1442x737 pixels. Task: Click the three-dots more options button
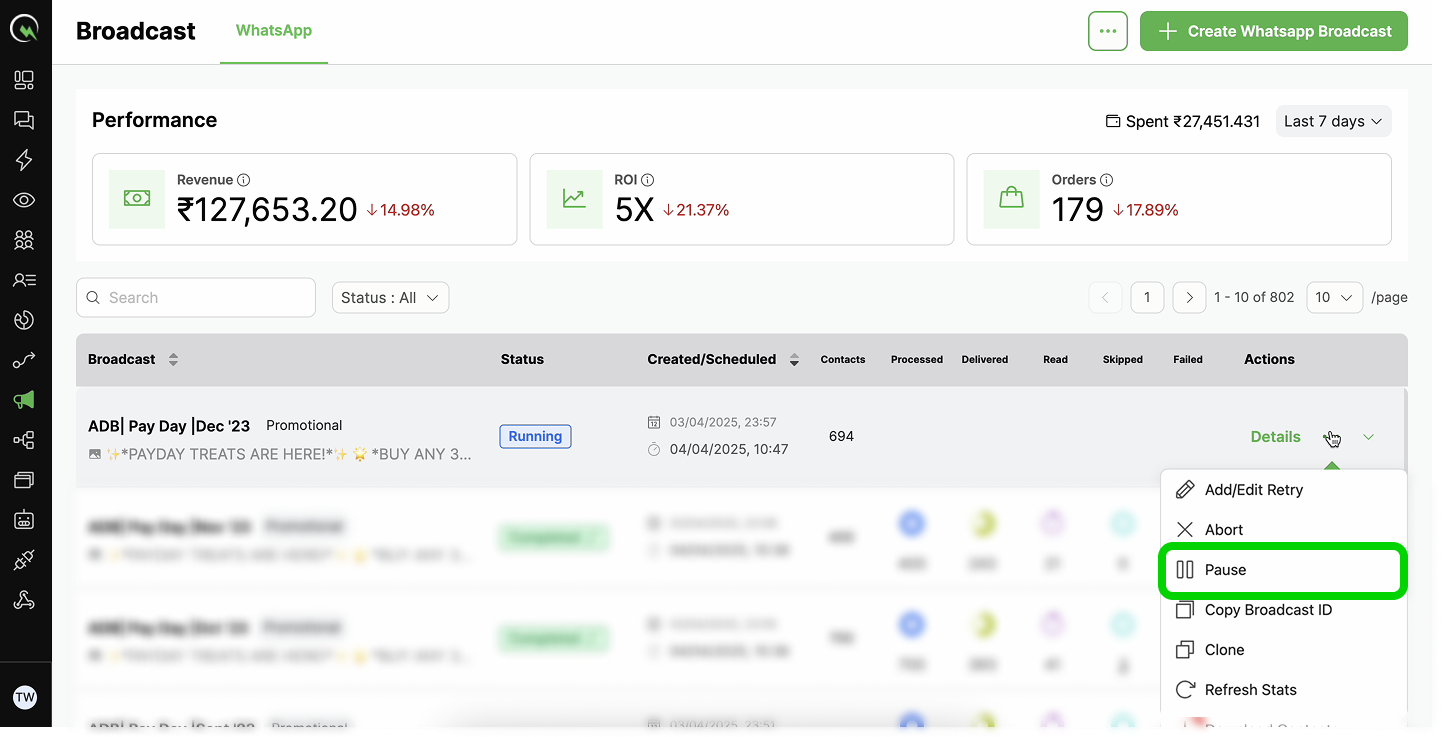[1107, 31]
